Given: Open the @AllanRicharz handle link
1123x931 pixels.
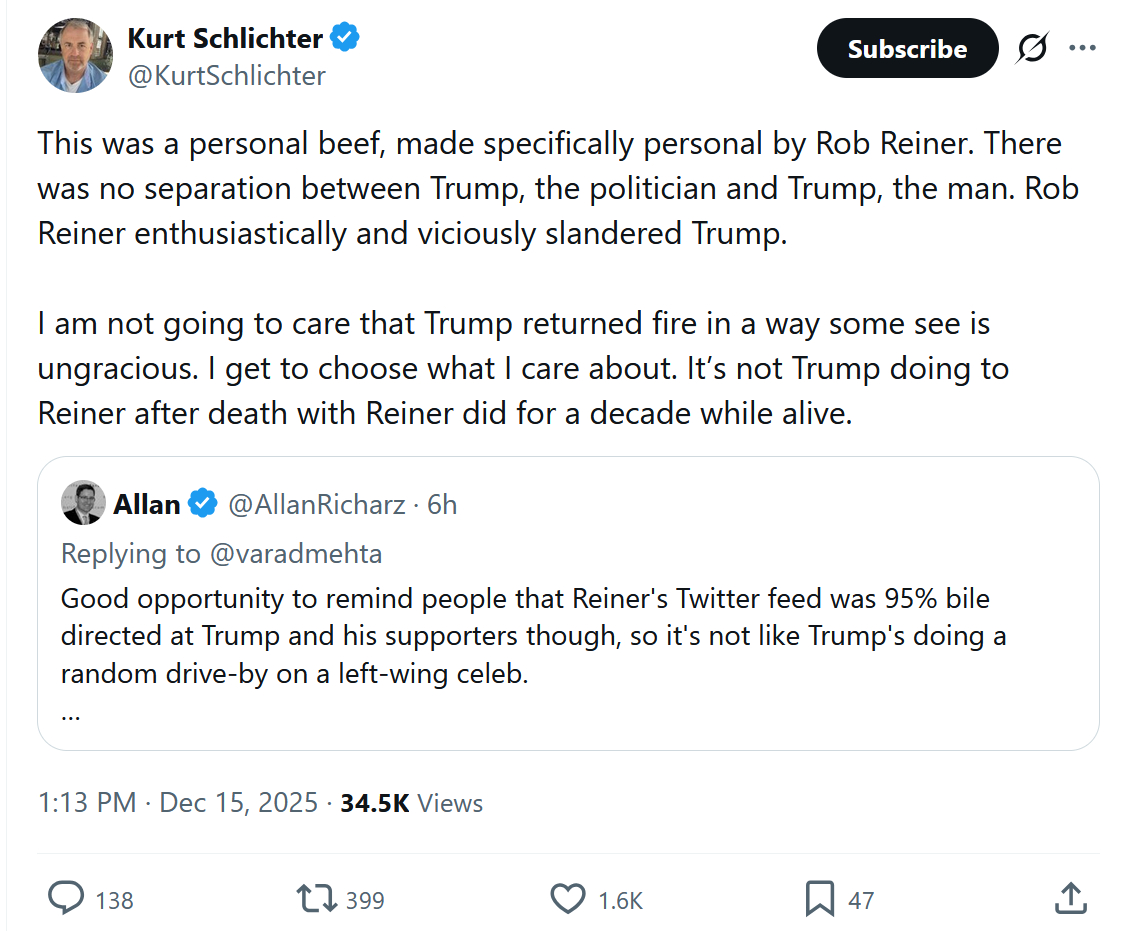Looking at the screenshot, I should click(316, 505).
